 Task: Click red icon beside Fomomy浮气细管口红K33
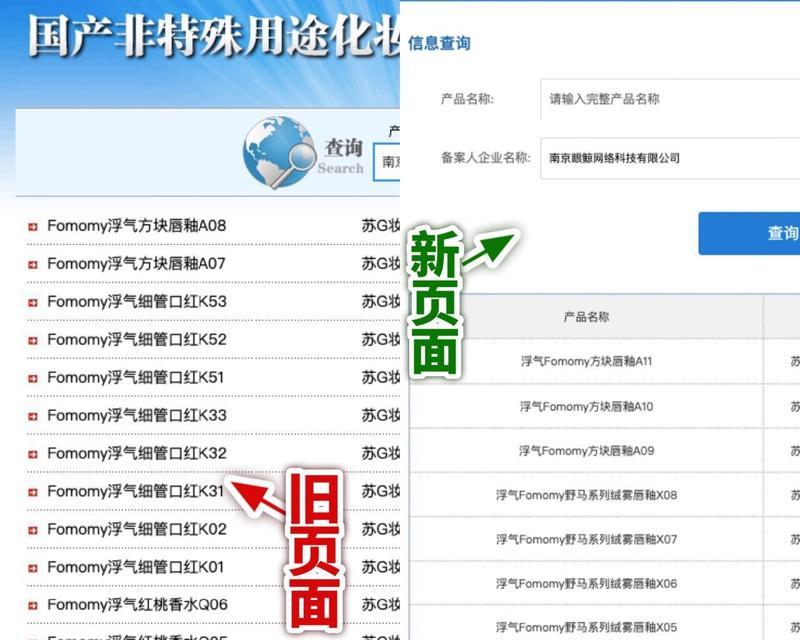[33, 416]
